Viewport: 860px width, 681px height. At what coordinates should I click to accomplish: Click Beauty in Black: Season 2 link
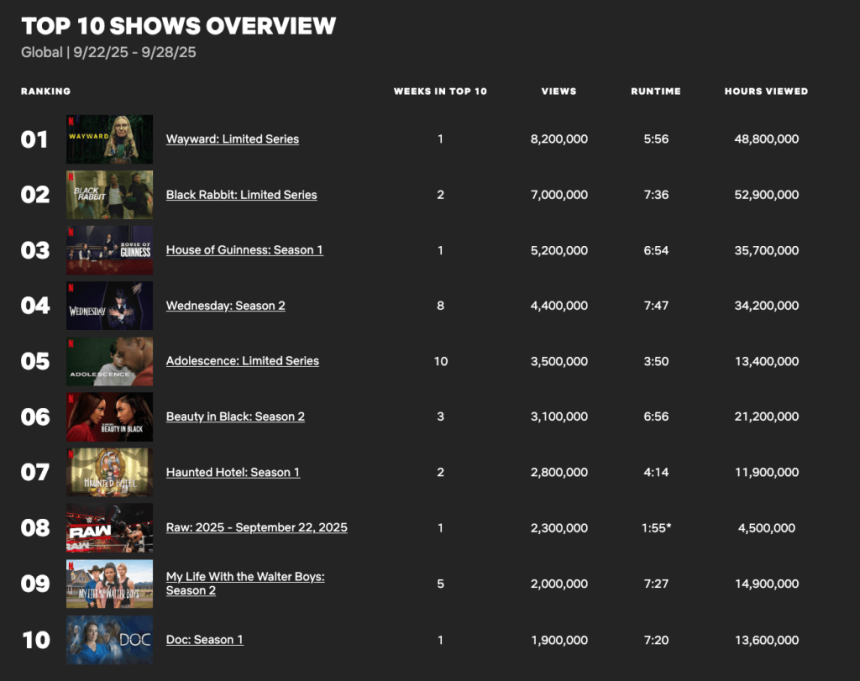[235, 416]
